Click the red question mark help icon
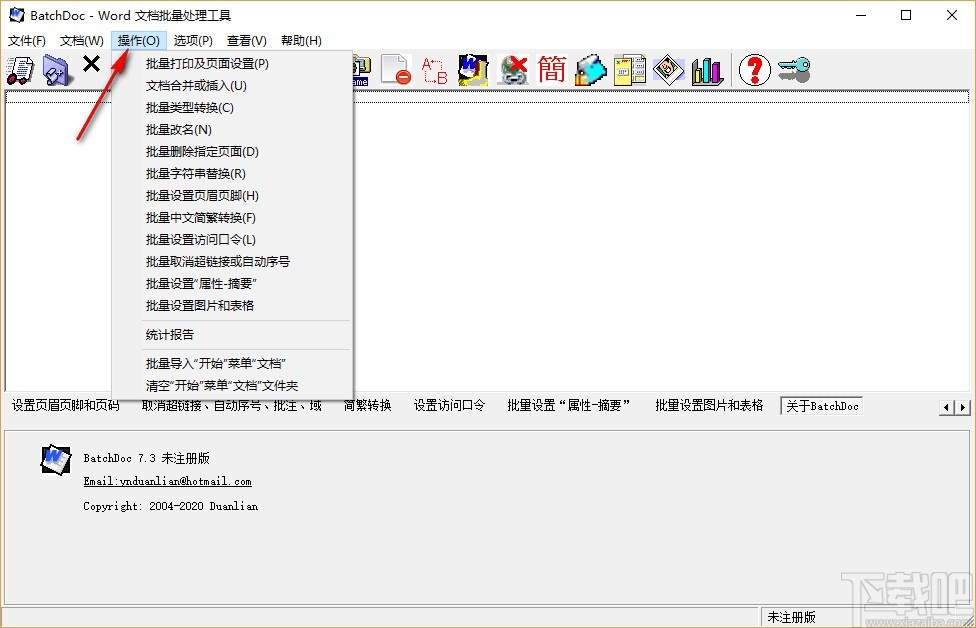Viewport: 976px width, 628px height. click(754, 70)
